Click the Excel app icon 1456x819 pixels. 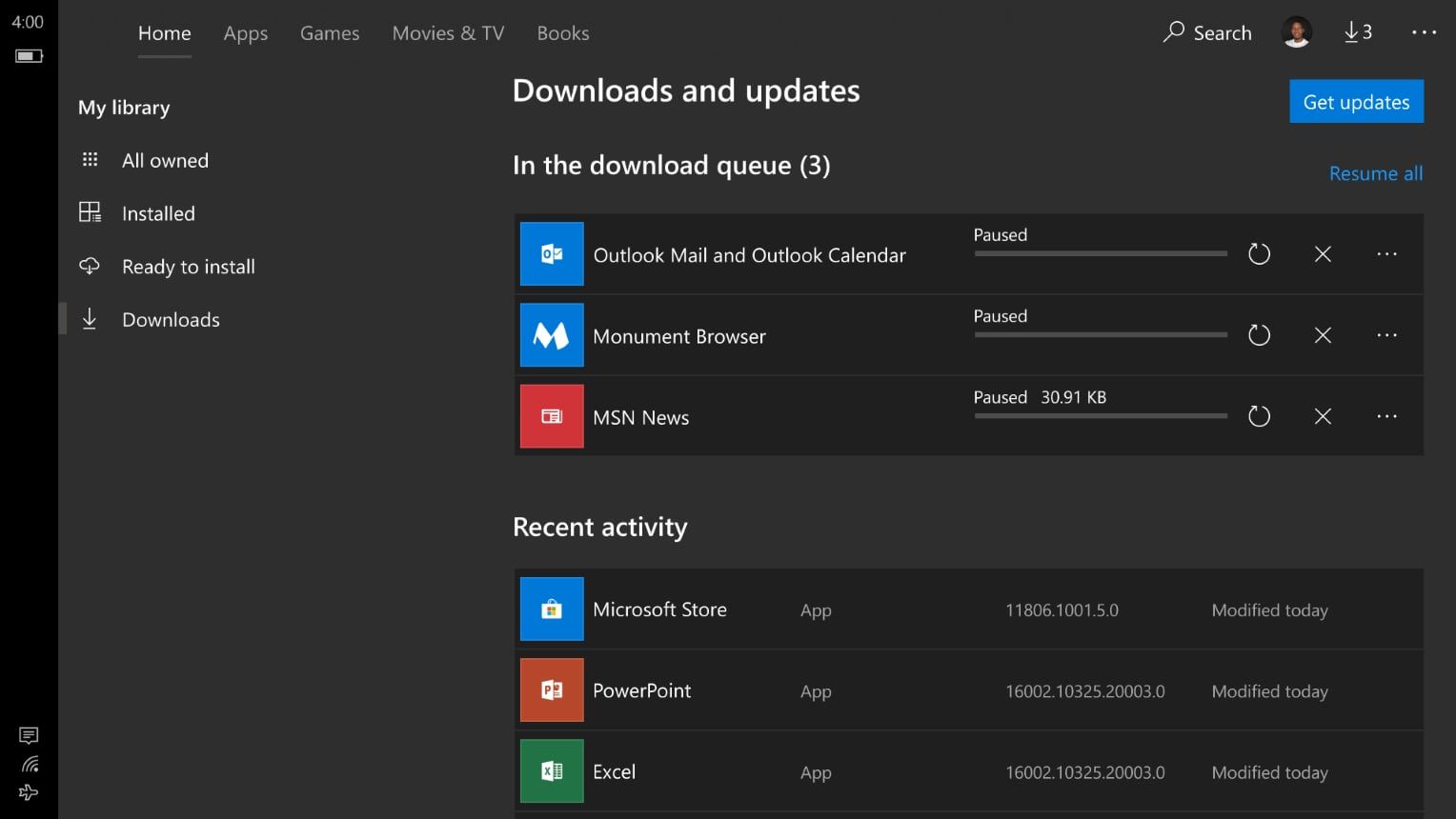(x=552, y=771)
